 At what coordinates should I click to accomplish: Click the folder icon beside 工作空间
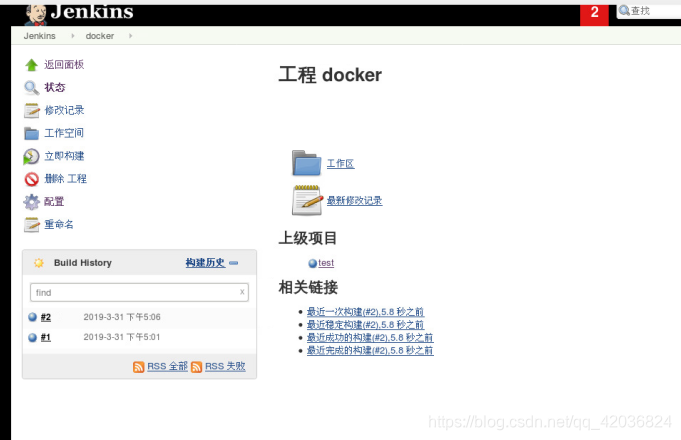coord(31,133)
